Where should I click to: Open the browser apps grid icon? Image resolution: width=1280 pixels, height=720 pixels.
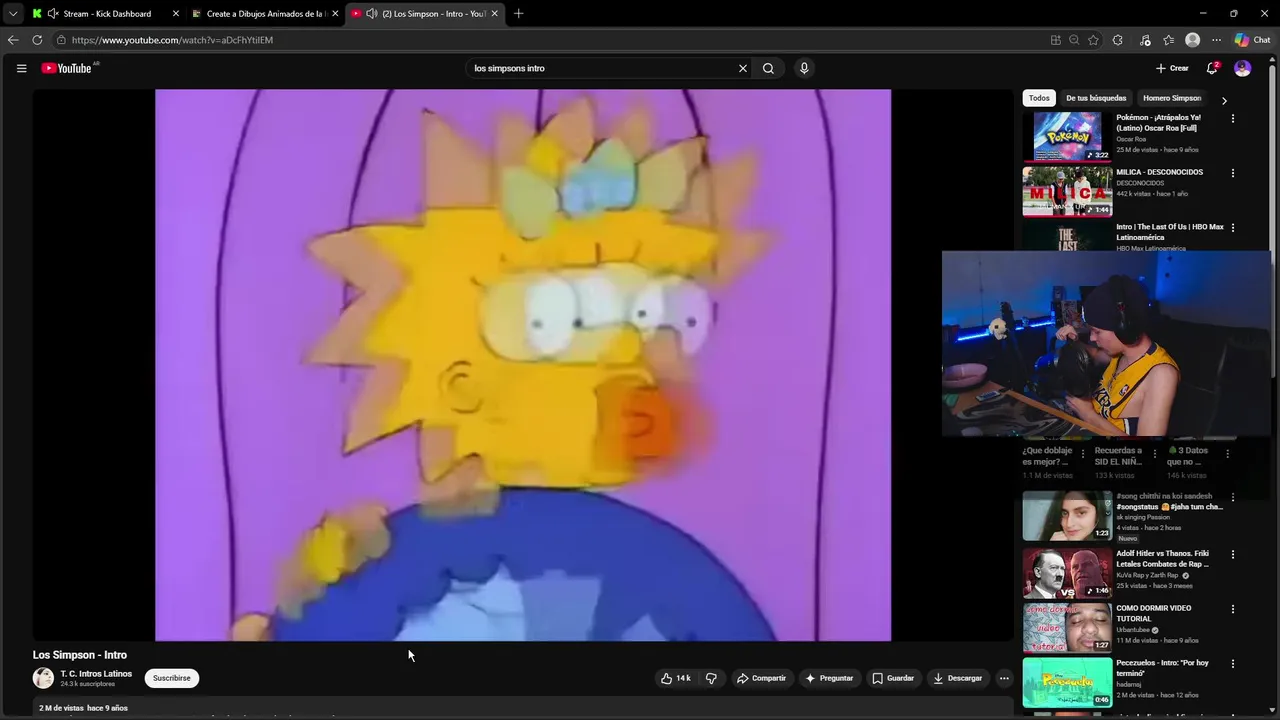click(x=1055, y=40)
